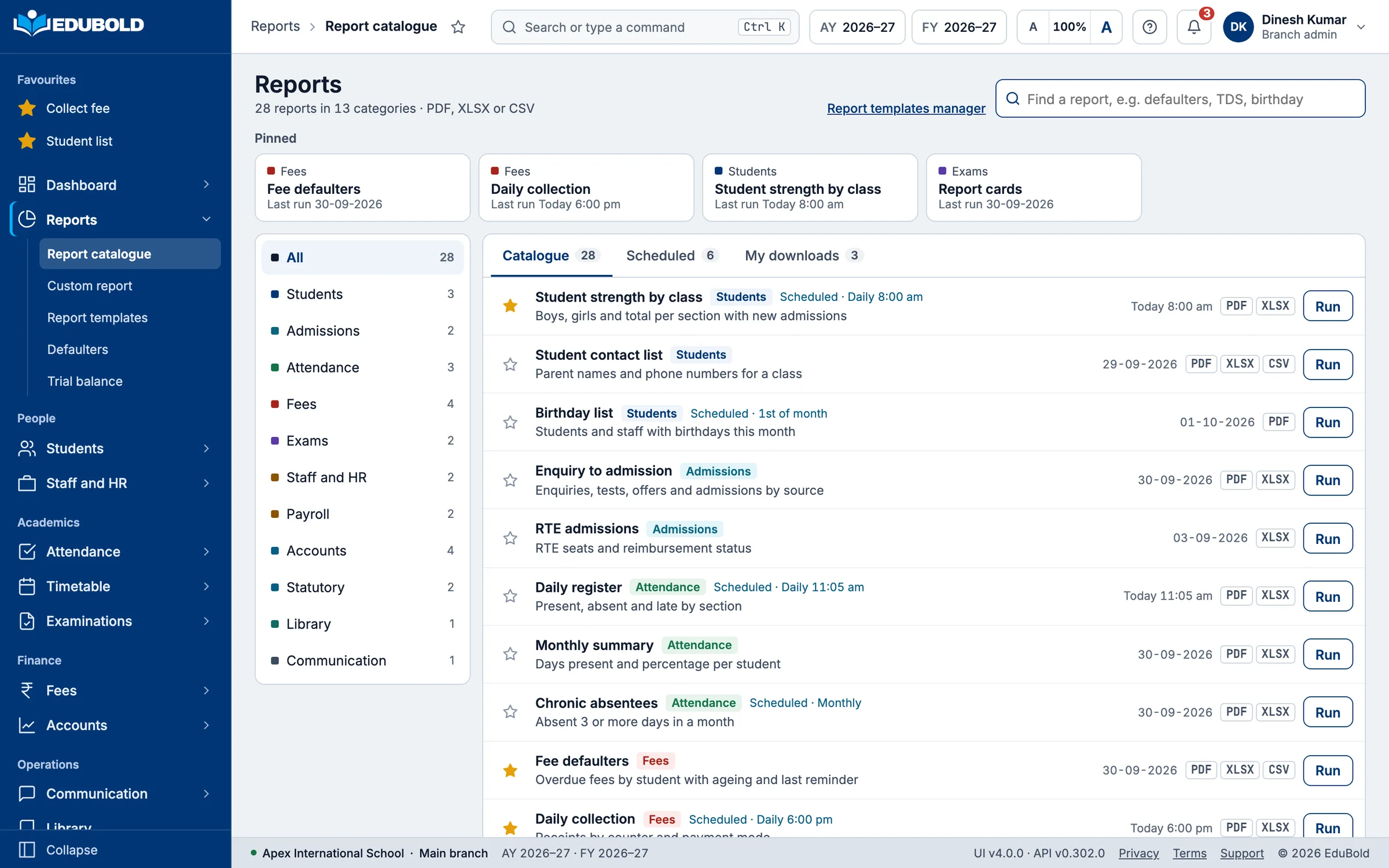Star the Student contact list report

pyautogui.click(x=510, y=364)
